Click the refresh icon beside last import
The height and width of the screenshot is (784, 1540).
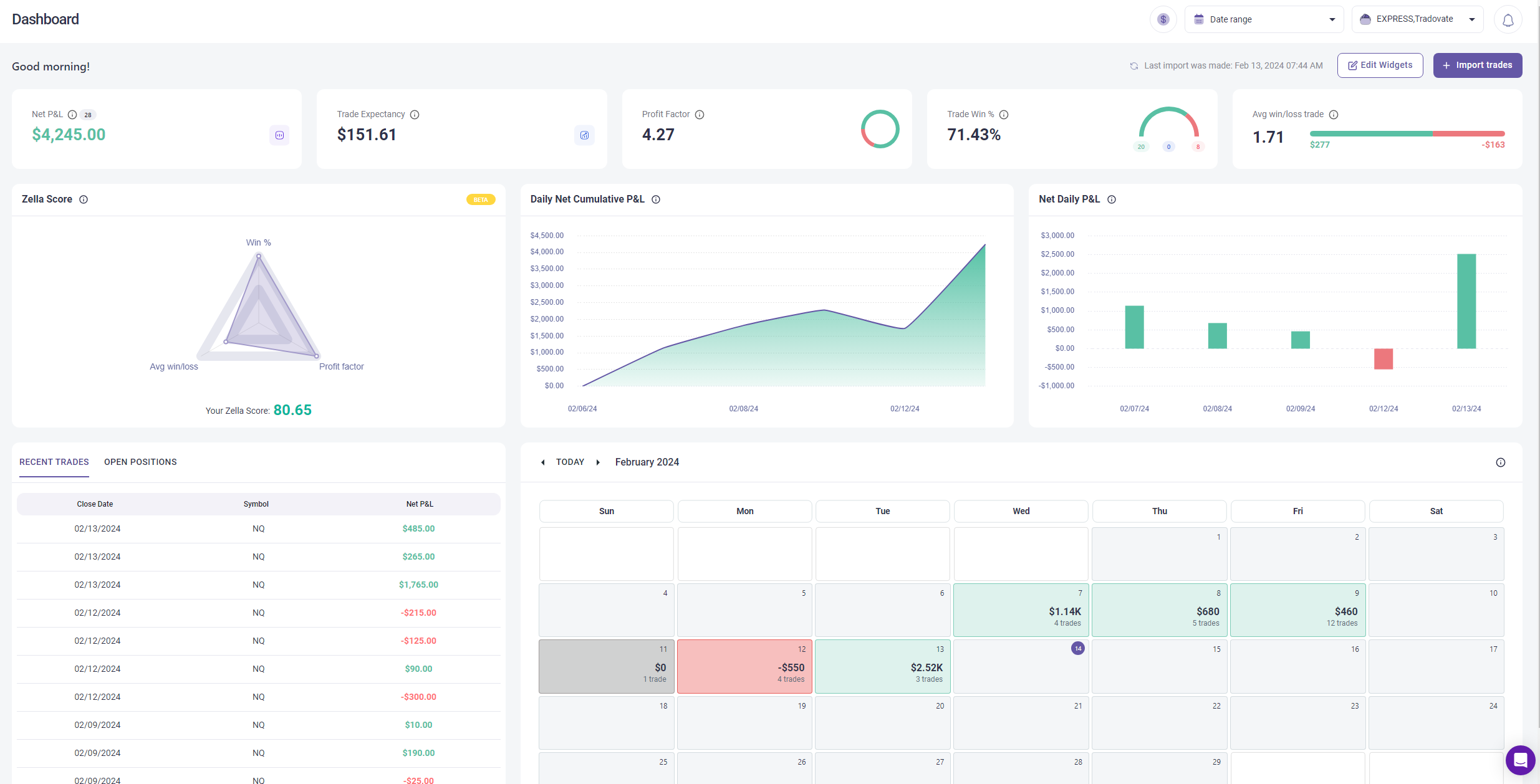point(1134,66)
